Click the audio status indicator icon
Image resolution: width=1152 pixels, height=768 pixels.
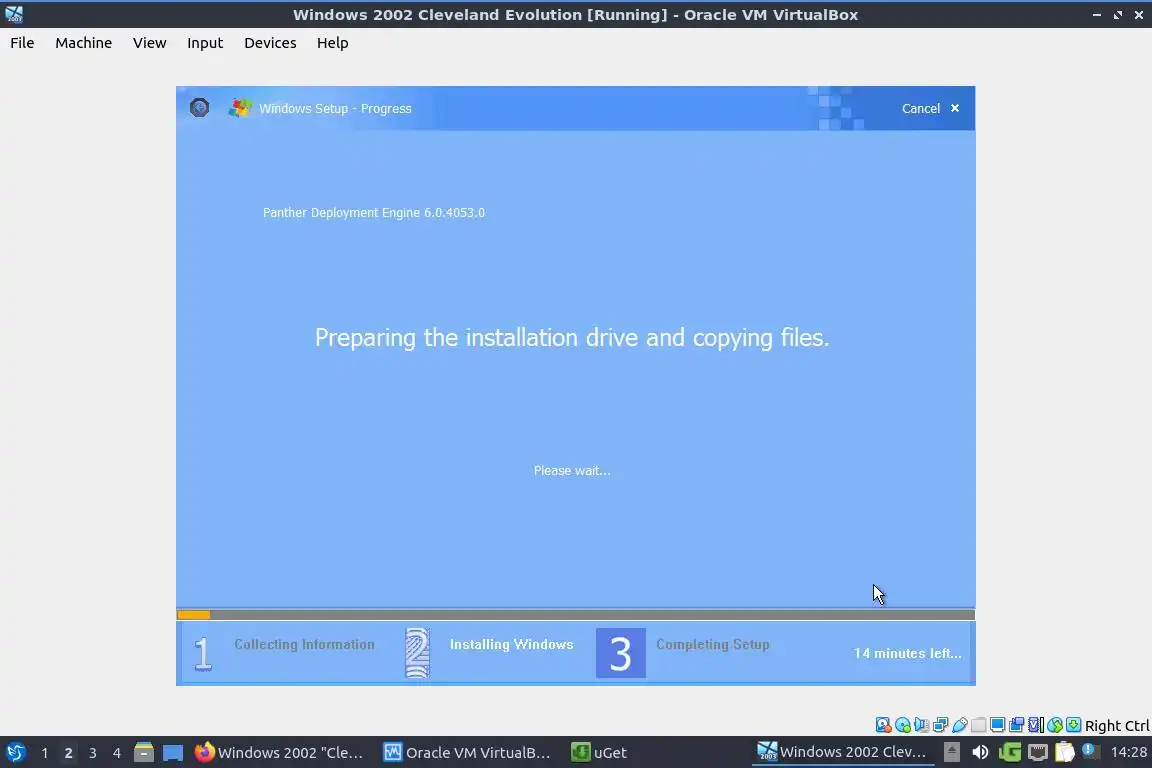(x=921, y=725)
